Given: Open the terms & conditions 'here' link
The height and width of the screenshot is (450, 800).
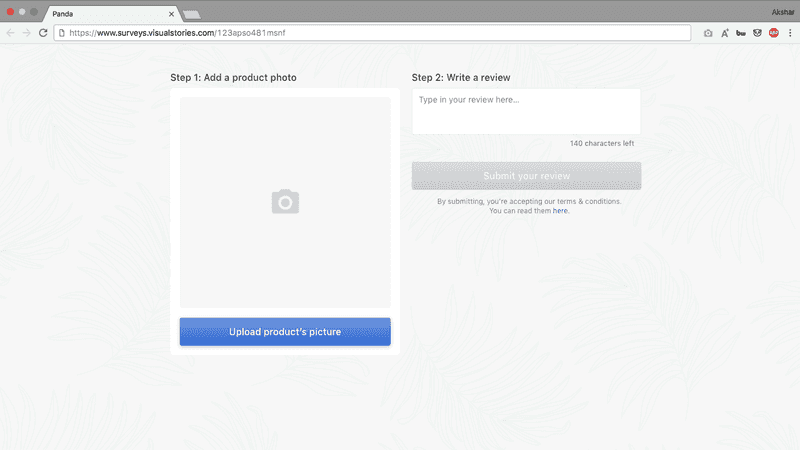Looking at the screenshot, I should pyautogui.click(x=560, y=211).
